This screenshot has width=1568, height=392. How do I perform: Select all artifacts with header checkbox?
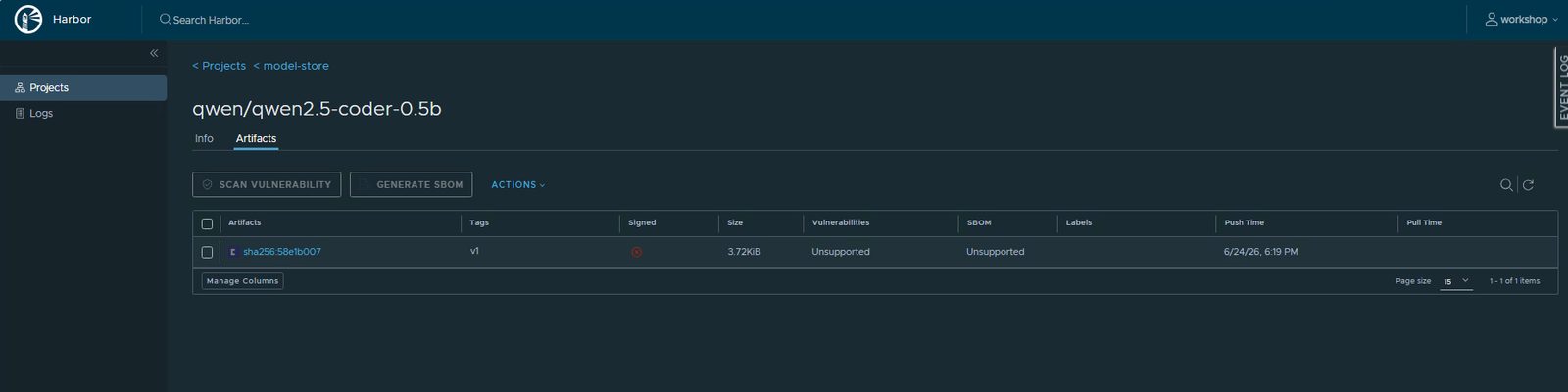pyautogui.click(x=207, y=223)
